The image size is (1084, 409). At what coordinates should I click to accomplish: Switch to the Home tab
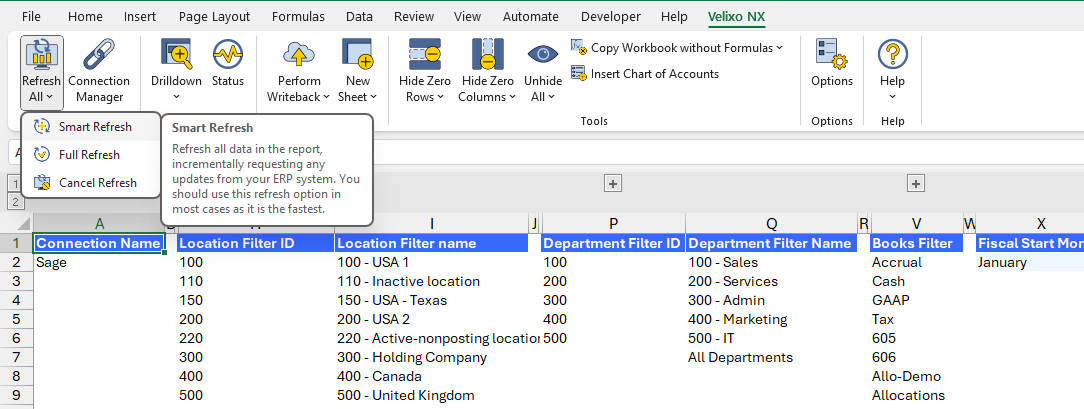[x=85, y=17]
